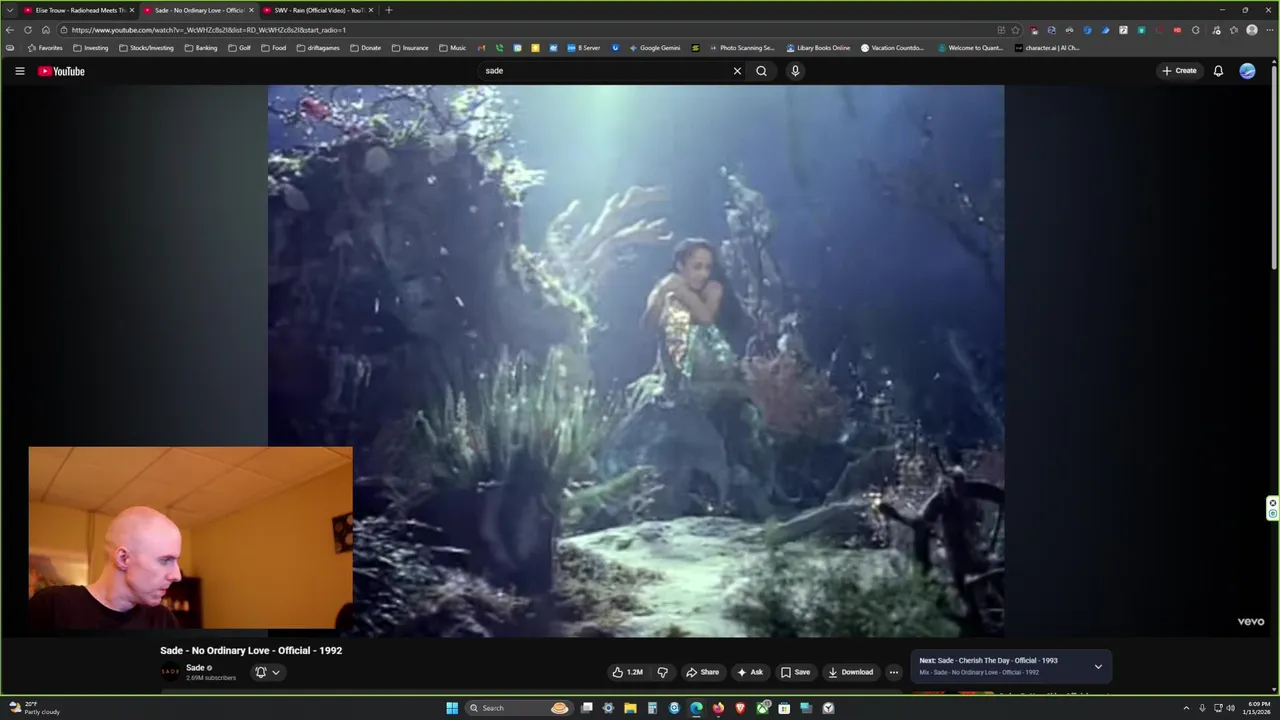The image size is (1280, 720).
Task: Open Welcome to Quant bookmark
Action: click(x=970, y=48)
